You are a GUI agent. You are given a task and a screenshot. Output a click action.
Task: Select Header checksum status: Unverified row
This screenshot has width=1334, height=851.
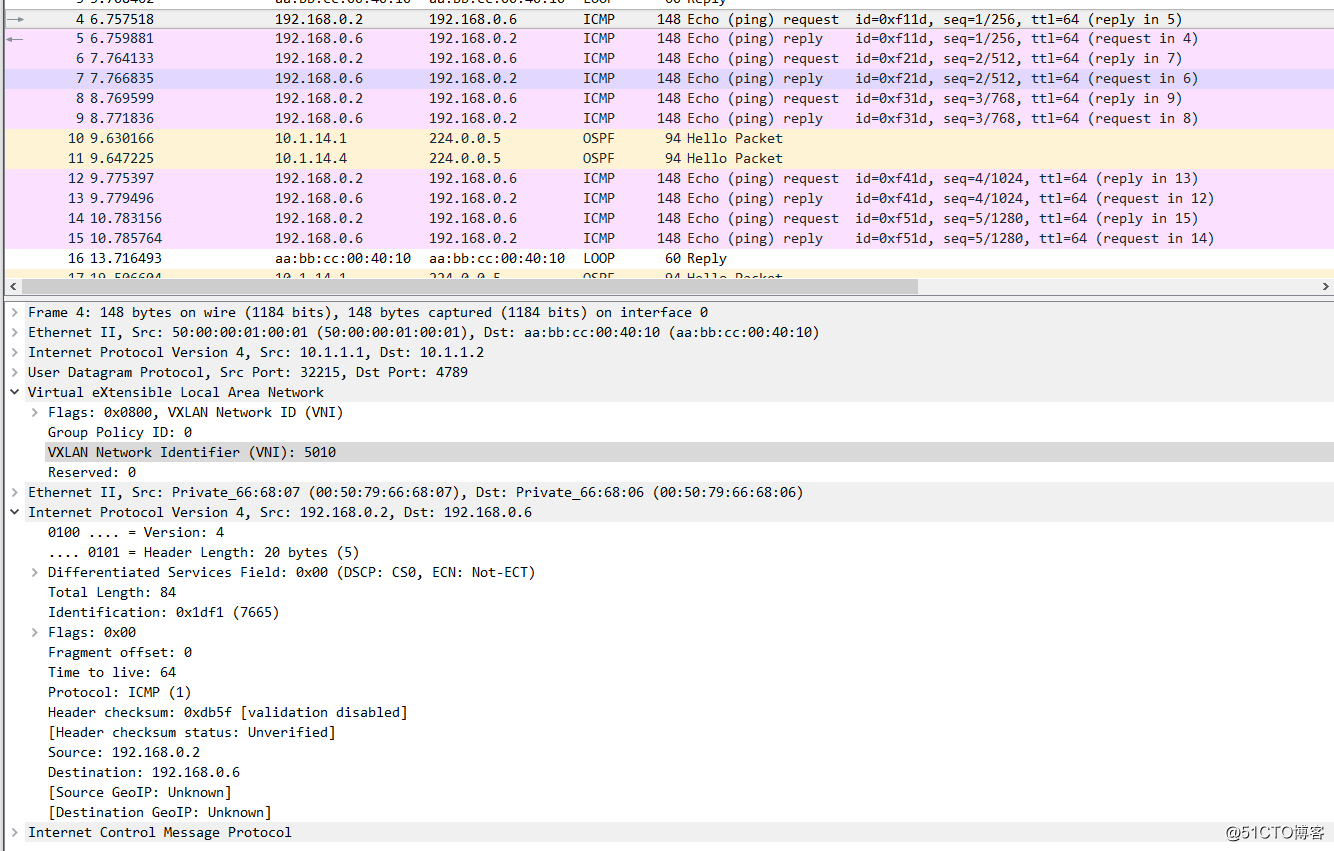click(x=192, y=732)
